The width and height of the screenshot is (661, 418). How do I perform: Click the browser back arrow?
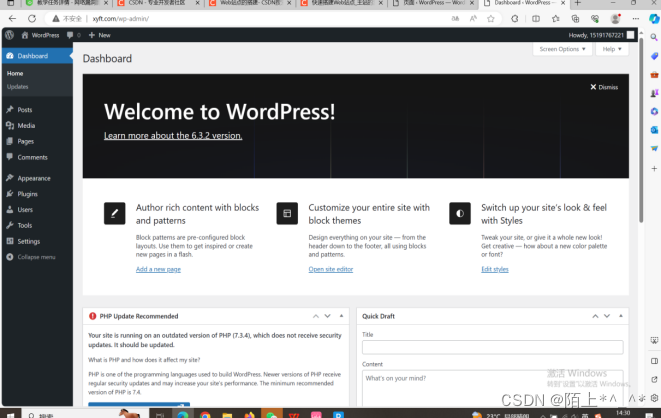[12, 19]
